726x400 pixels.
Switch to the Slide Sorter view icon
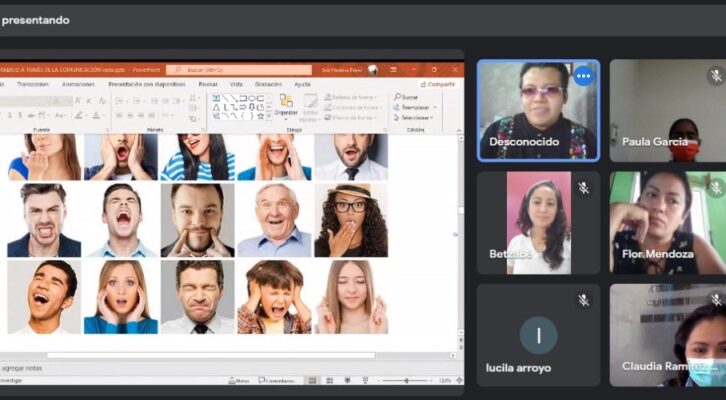tap(330, 381)
